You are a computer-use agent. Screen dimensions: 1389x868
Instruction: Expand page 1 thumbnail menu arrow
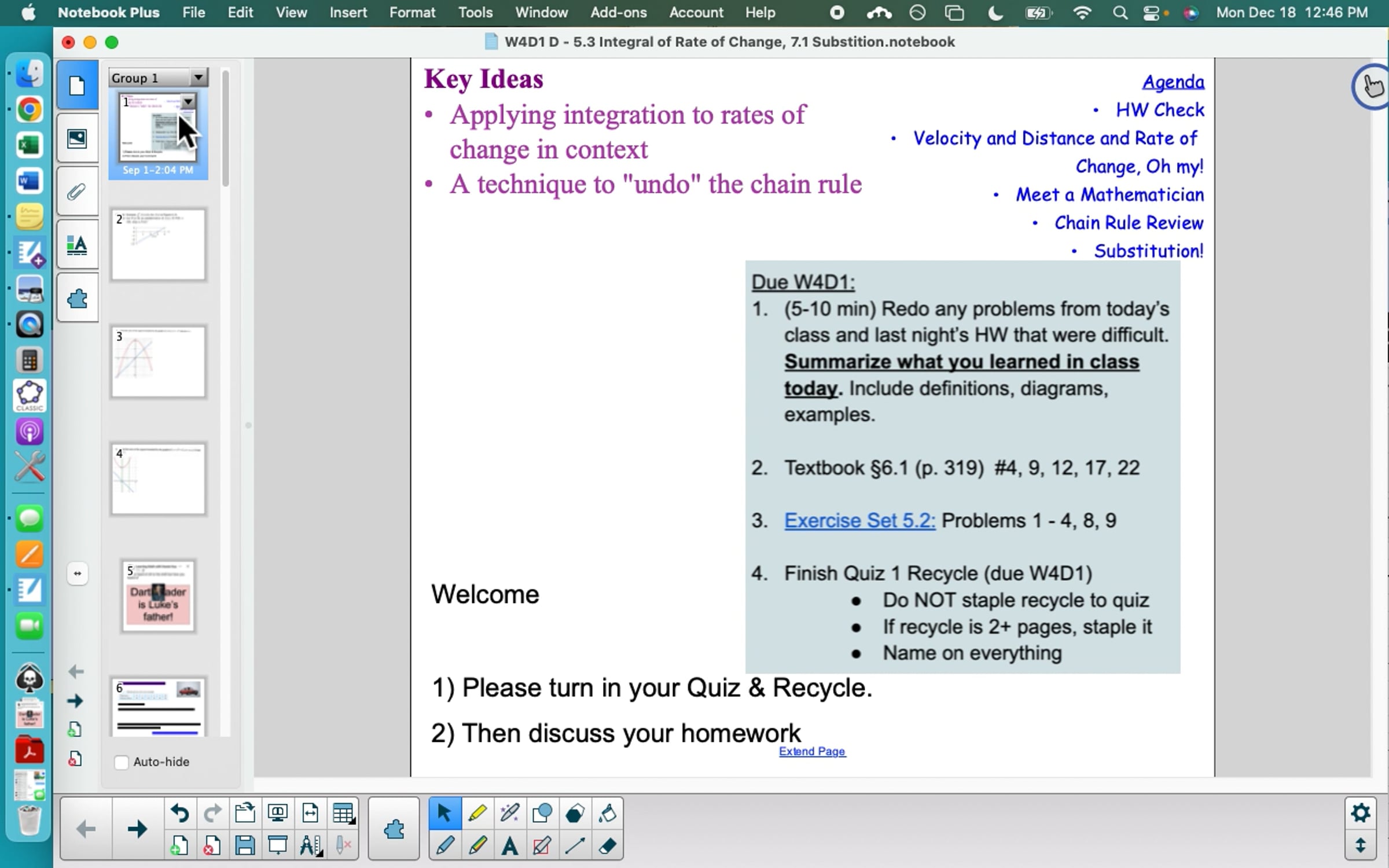coord(188,102)
